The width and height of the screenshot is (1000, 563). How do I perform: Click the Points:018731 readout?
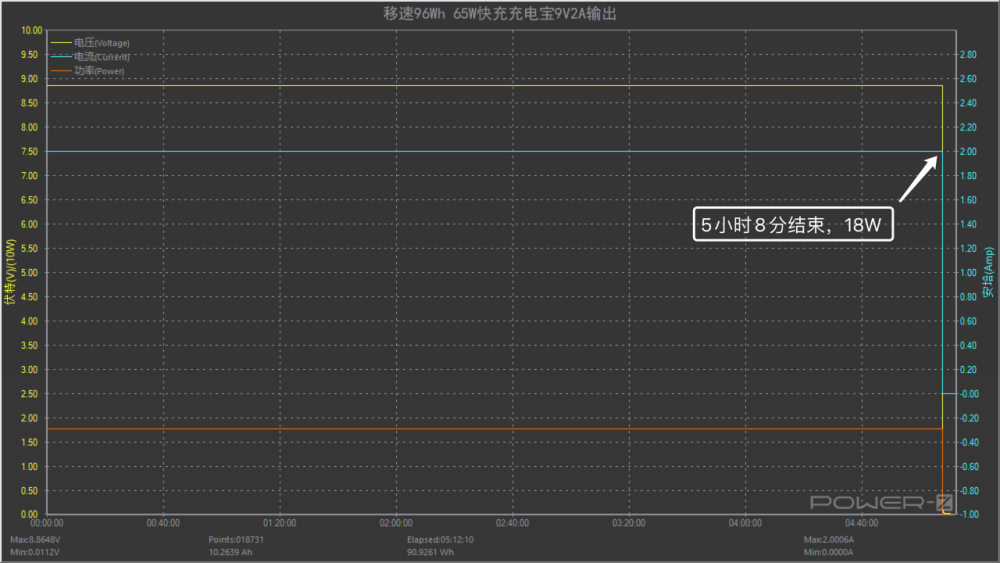[x=236, y=539]
